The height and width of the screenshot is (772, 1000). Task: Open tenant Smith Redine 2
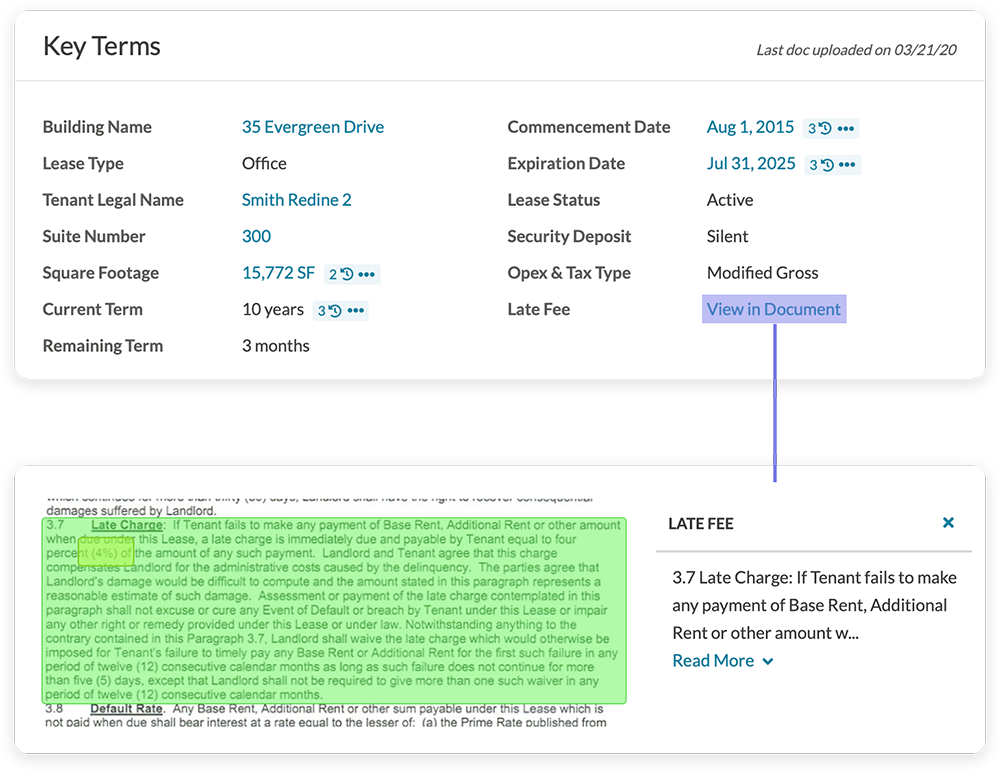pos(296,200)
